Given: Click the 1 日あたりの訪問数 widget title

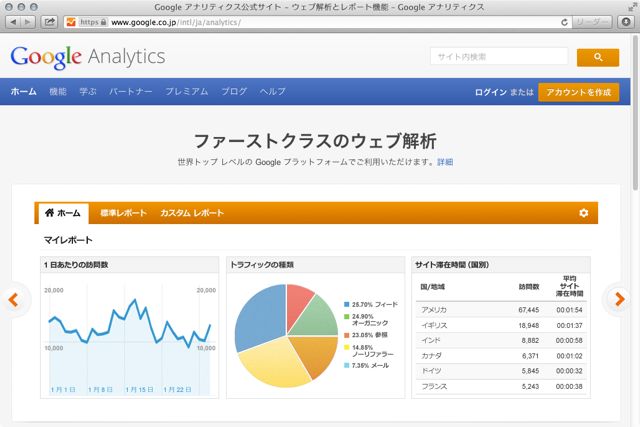Looking at the screenshot, I should point(76,265).
